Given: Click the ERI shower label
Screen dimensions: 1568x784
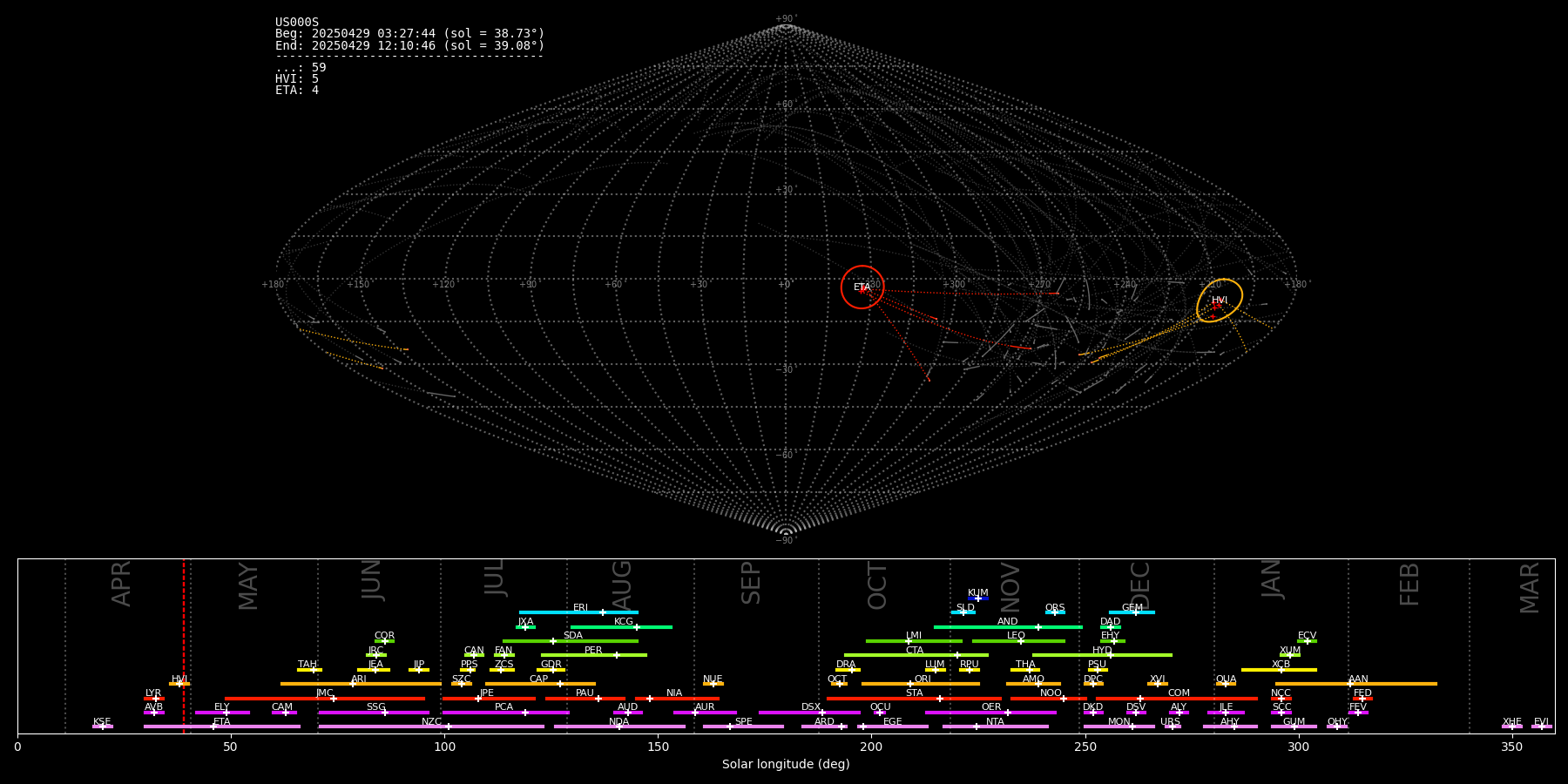Looking at the screenshot, I should (x=580, y=607).
